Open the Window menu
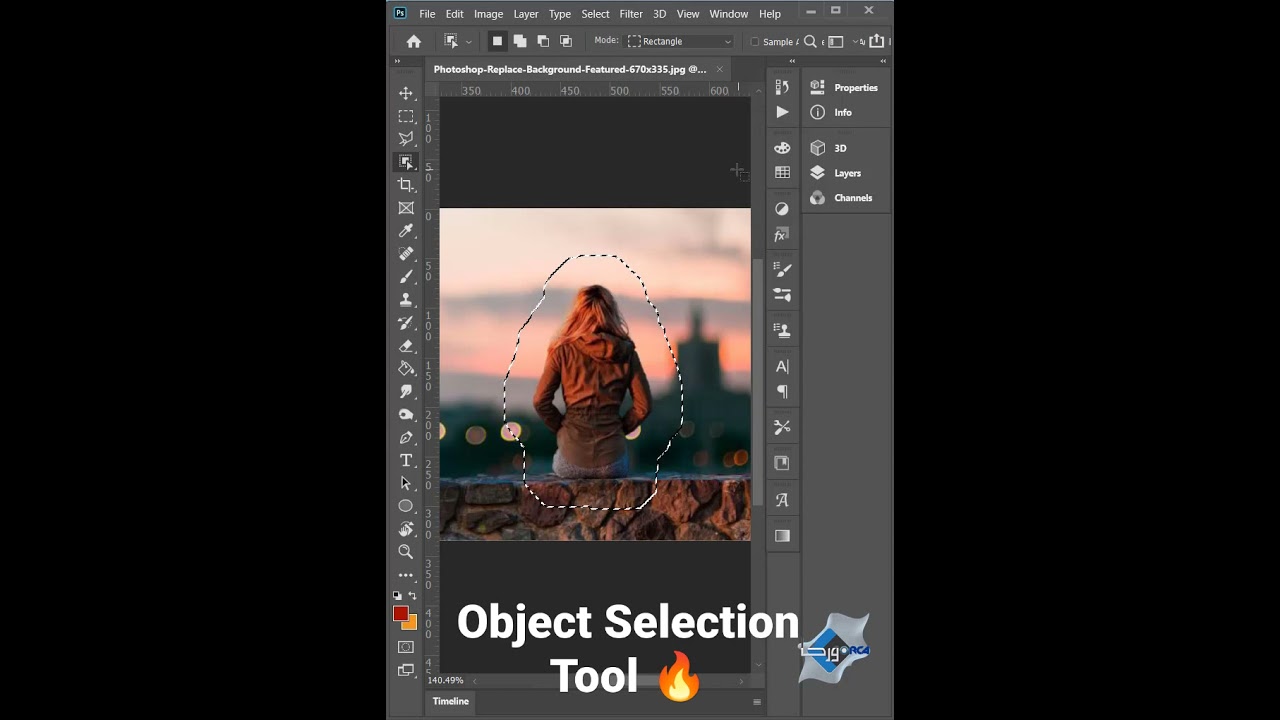The width and height of the screenshot is (1280, 720). pyautogui.click(x=729, y=14)
